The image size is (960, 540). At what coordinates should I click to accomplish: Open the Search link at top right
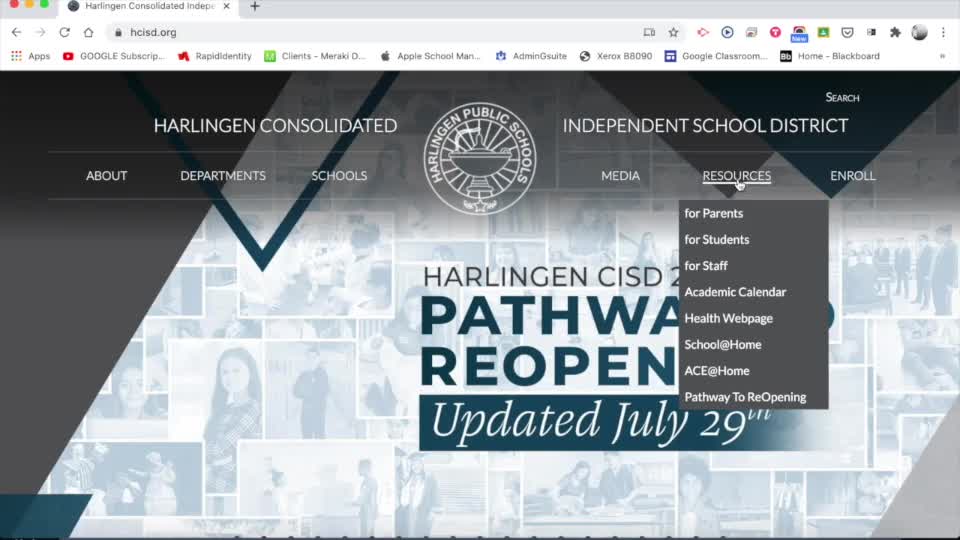pyautogui.click(x=842, y=97)
